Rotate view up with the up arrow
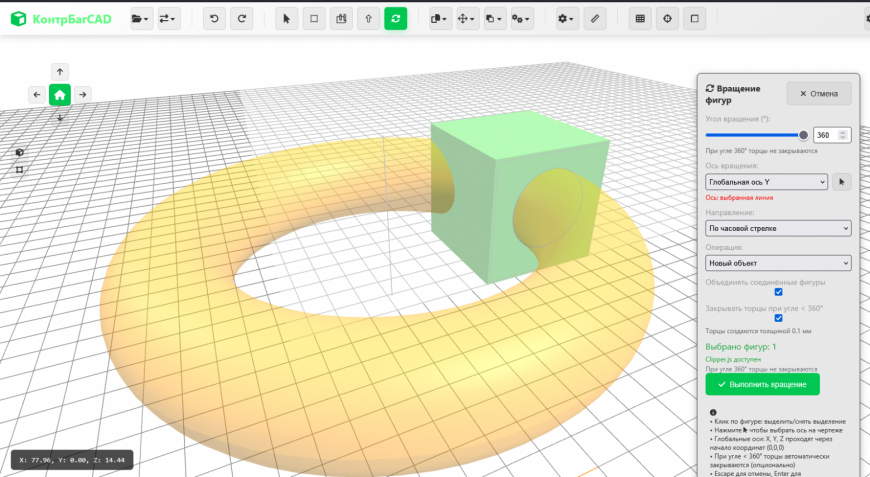The width and height of the screenshot is (870, 477). click(x=60, y=72)
